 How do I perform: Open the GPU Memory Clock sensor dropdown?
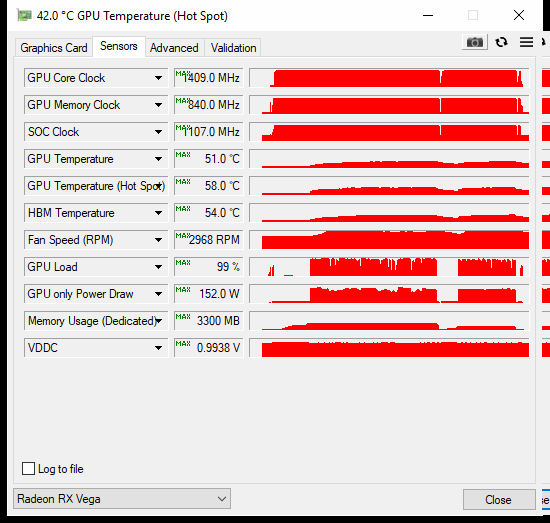pyautogui.click(x=159, y=105)
